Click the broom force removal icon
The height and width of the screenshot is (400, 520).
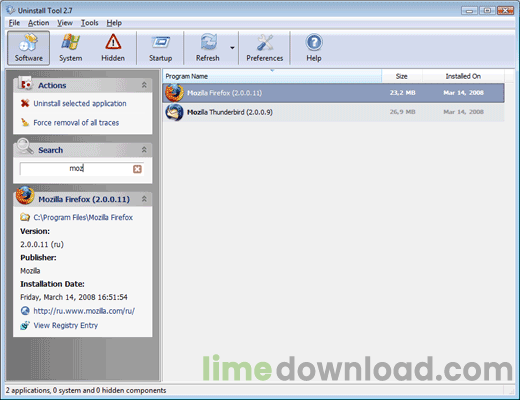coord(25,122)
